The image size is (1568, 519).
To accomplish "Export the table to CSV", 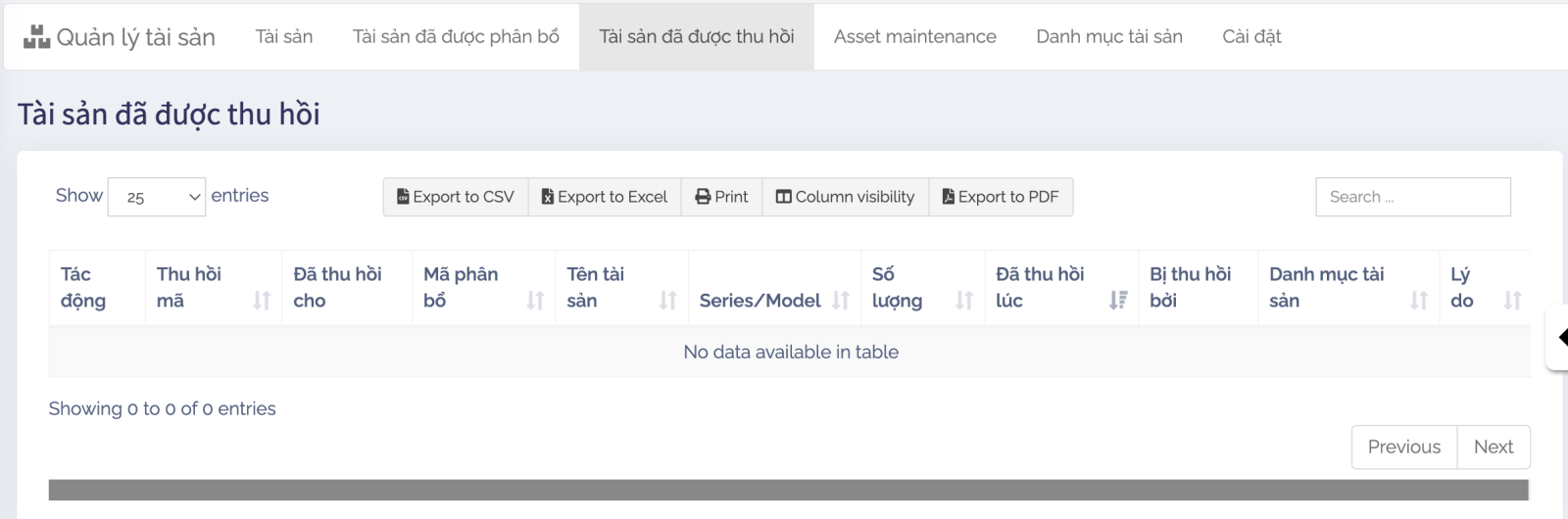I will pyautogui.click(x=456, y=197).
